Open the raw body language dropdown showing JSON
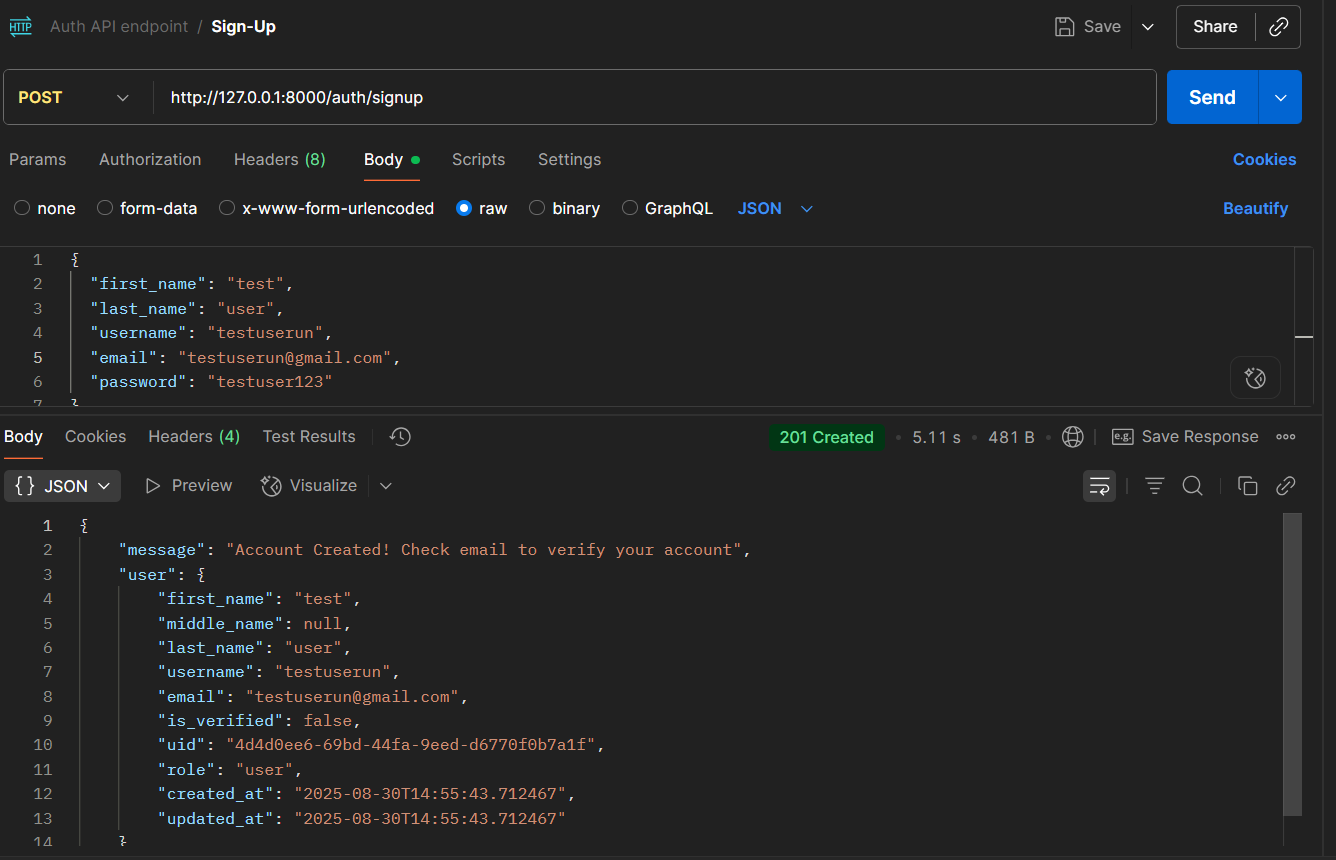The width and height of the screenshot is (1336, 860). [775, 208]
